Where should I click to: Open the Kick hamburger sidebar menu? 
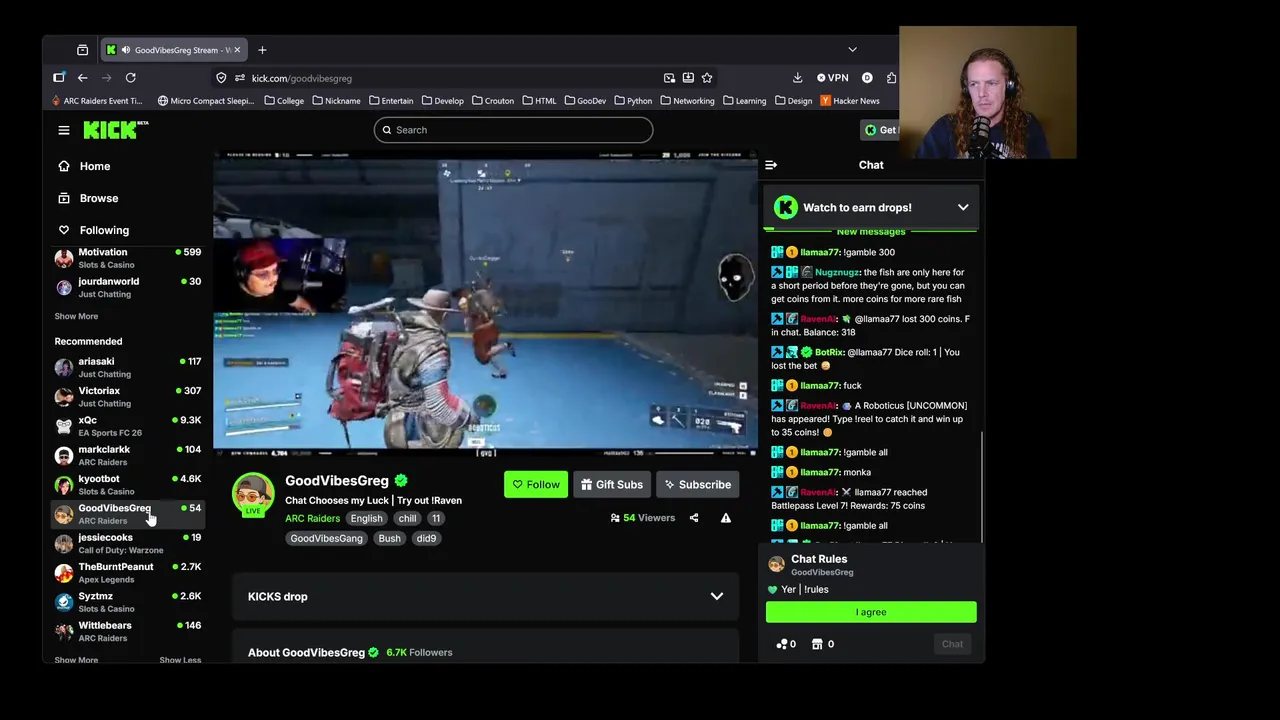tap(64, 130)
